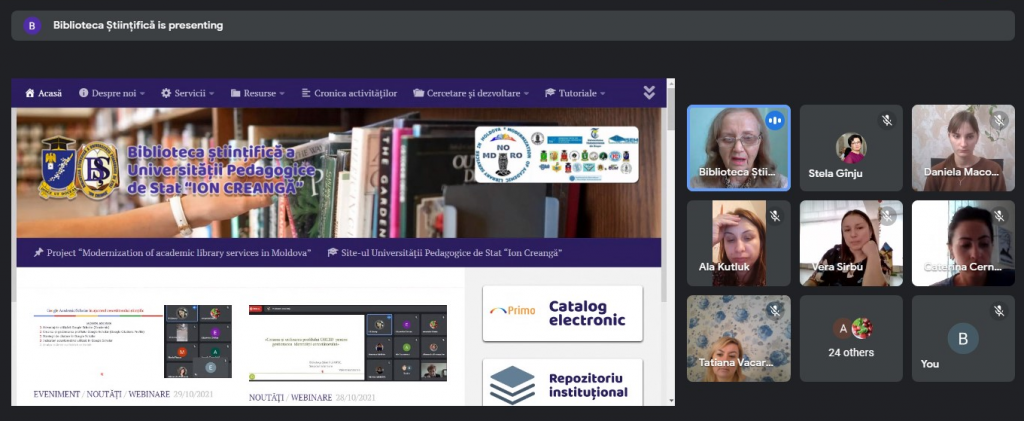This screenshot has height=421, width=1024.
Task: Click the gear icon beside Servicii
Action: 166,93
